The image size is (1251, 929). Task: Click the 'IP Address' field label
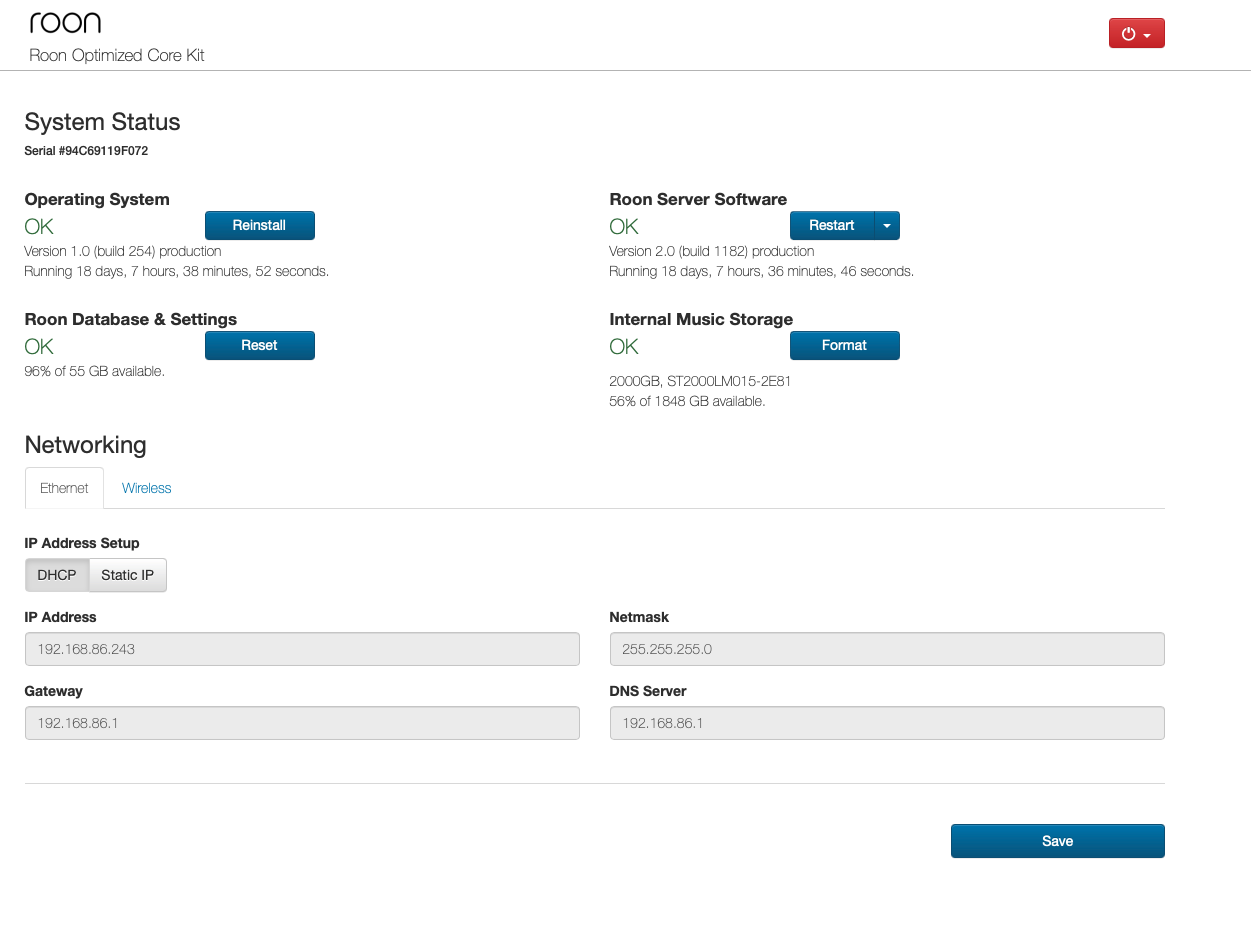tap(61, 617)
